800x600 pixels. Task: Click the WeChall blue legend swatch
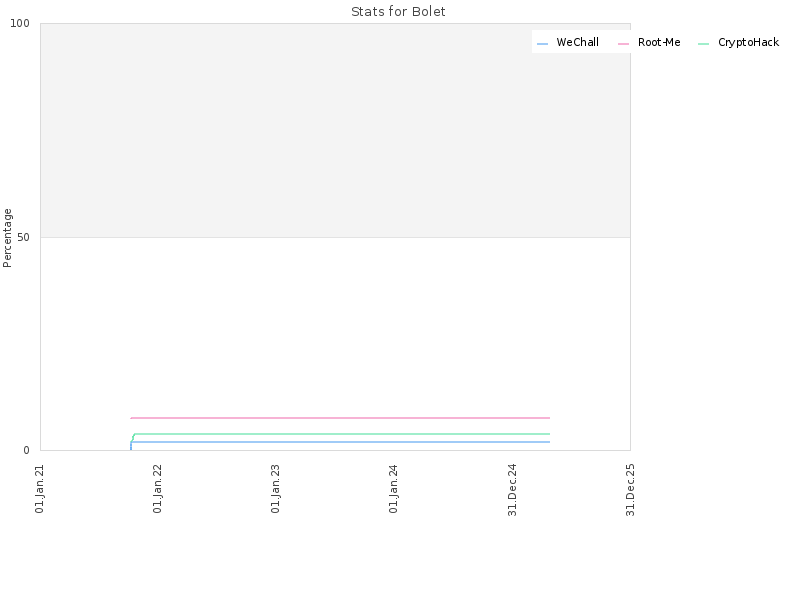(x=542, y=44)
